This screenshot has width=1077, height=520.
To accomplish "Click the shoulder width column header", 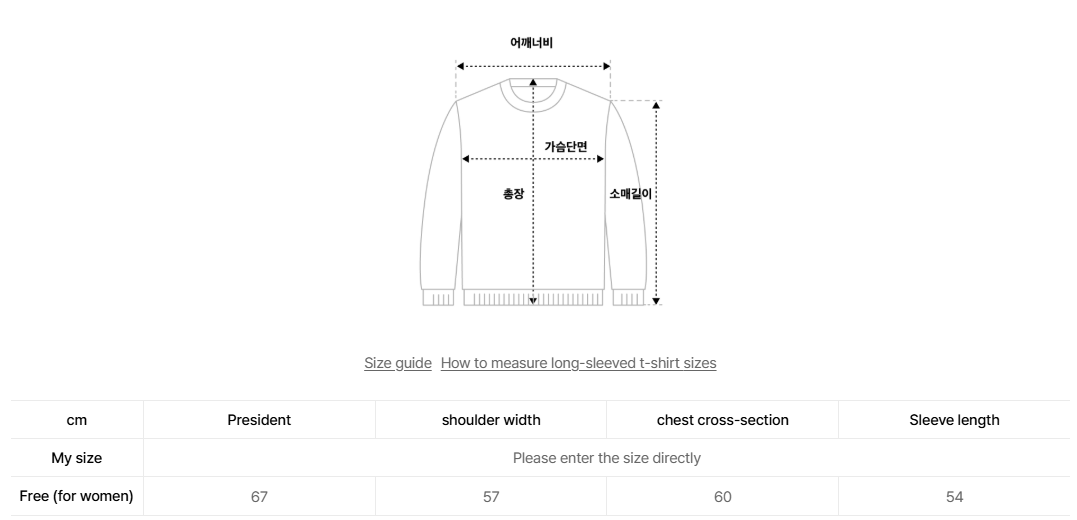I will pyautogui.click(x=491, y=420).
